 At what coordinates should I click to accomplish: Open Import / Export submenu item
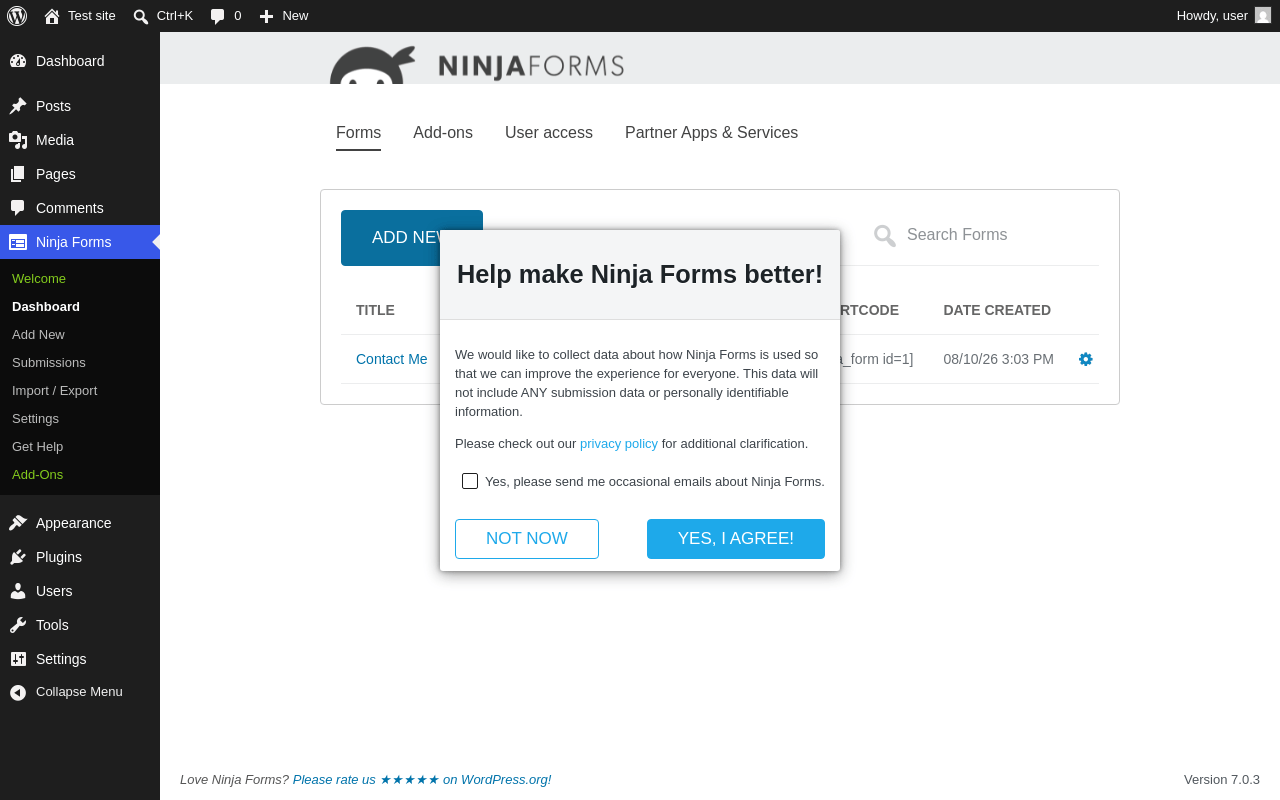click(x=55, y=391)
